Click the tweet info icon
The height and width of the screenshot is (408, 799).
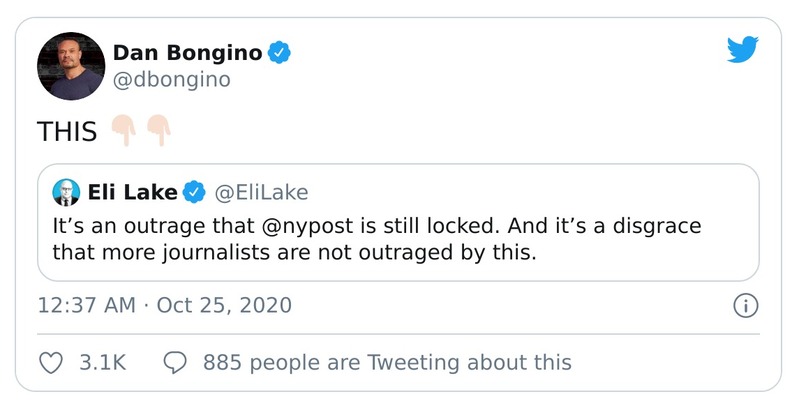point(745,306)
